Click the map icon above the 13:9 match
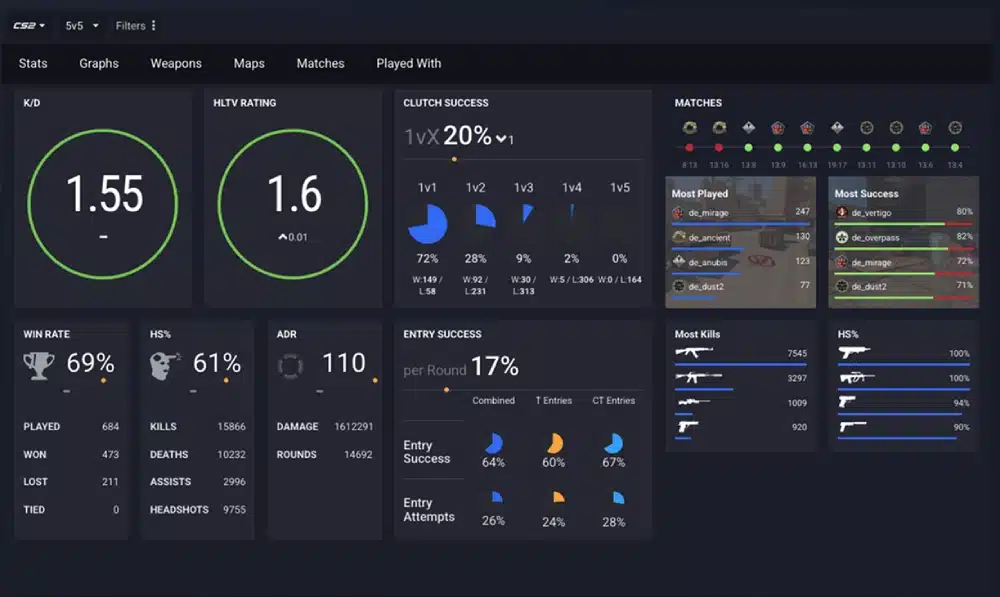 (778, 128)
